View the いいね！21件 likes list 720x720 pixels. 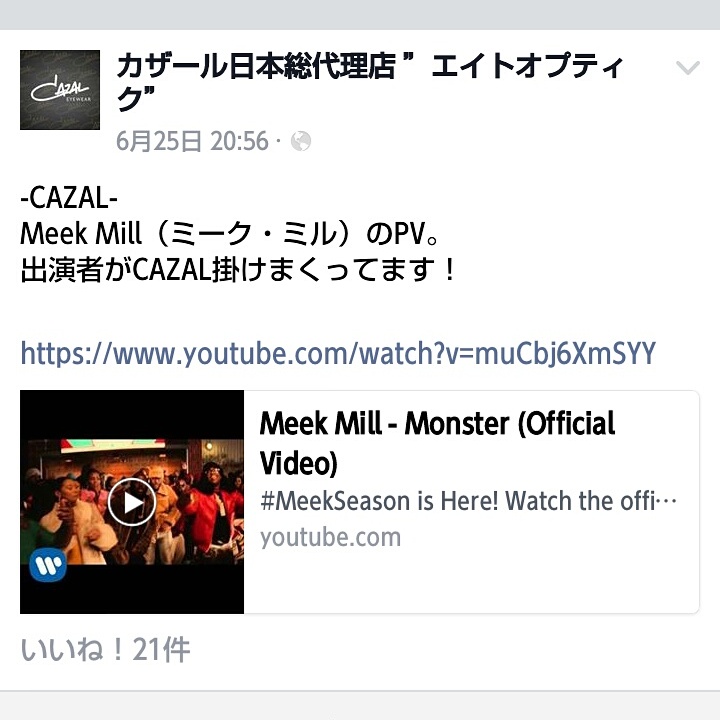(x=105, y=649)
